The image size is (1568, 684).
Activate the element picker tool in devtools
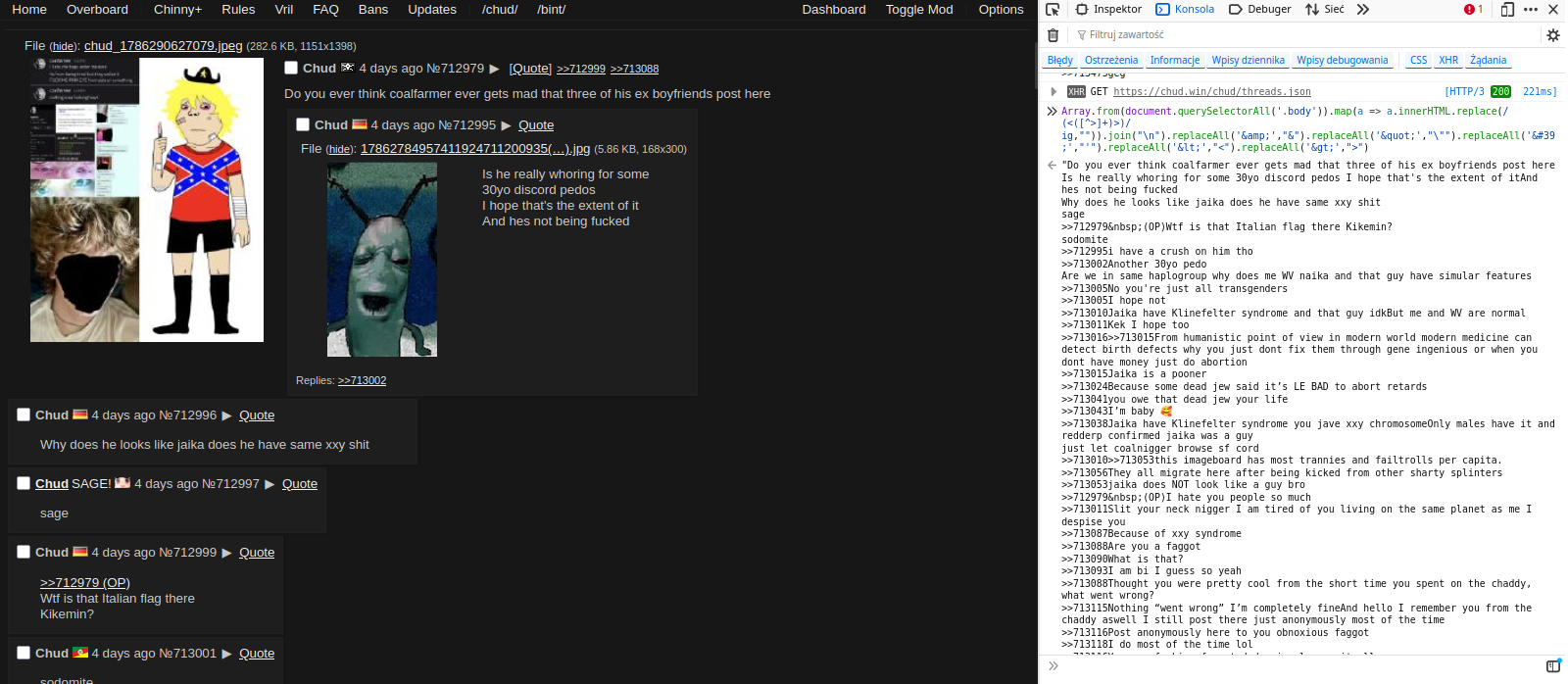pyautogui.click(x=1053, y=10)
